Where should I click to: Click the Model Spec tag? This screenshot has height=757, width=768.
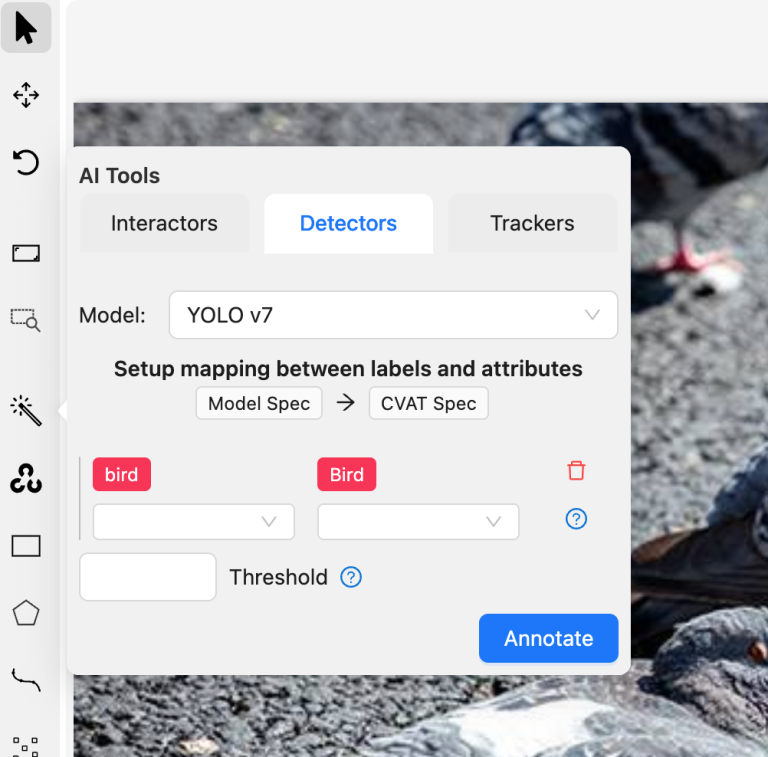pos(259,404)
